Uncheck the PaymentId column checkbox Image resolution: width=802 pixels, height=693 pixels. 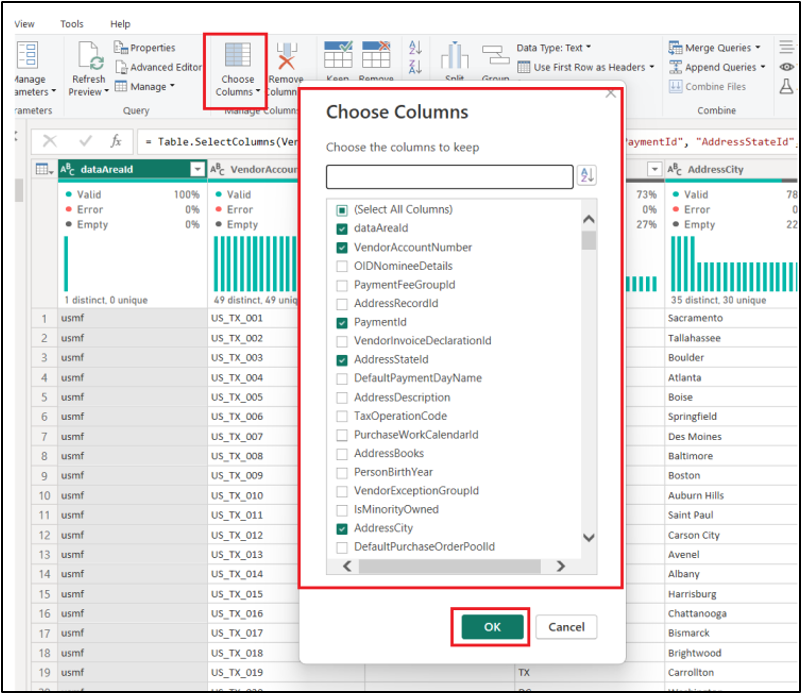342,322
